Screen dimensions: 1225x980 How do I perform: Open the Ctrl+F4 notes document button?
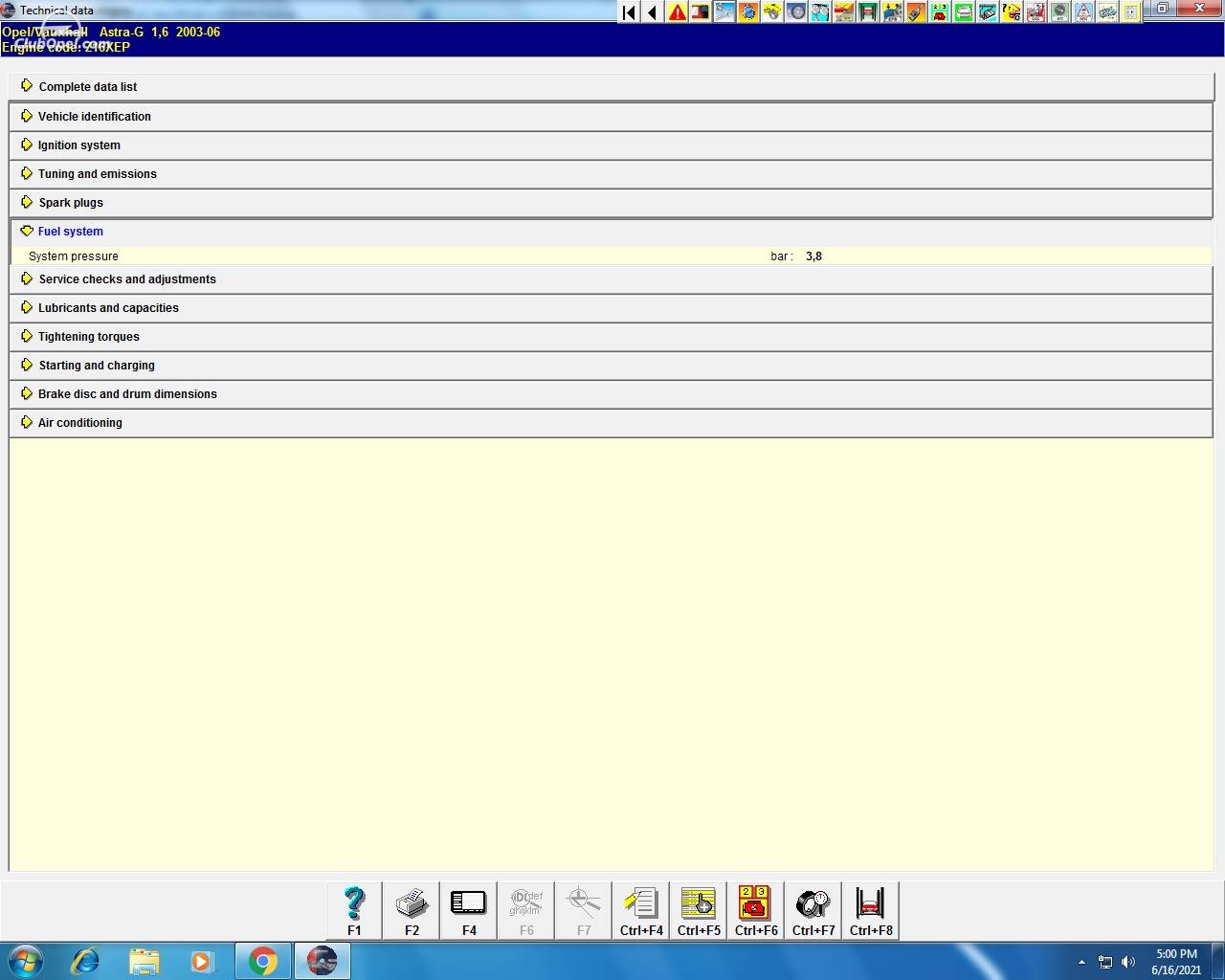(x=641, y=910)
